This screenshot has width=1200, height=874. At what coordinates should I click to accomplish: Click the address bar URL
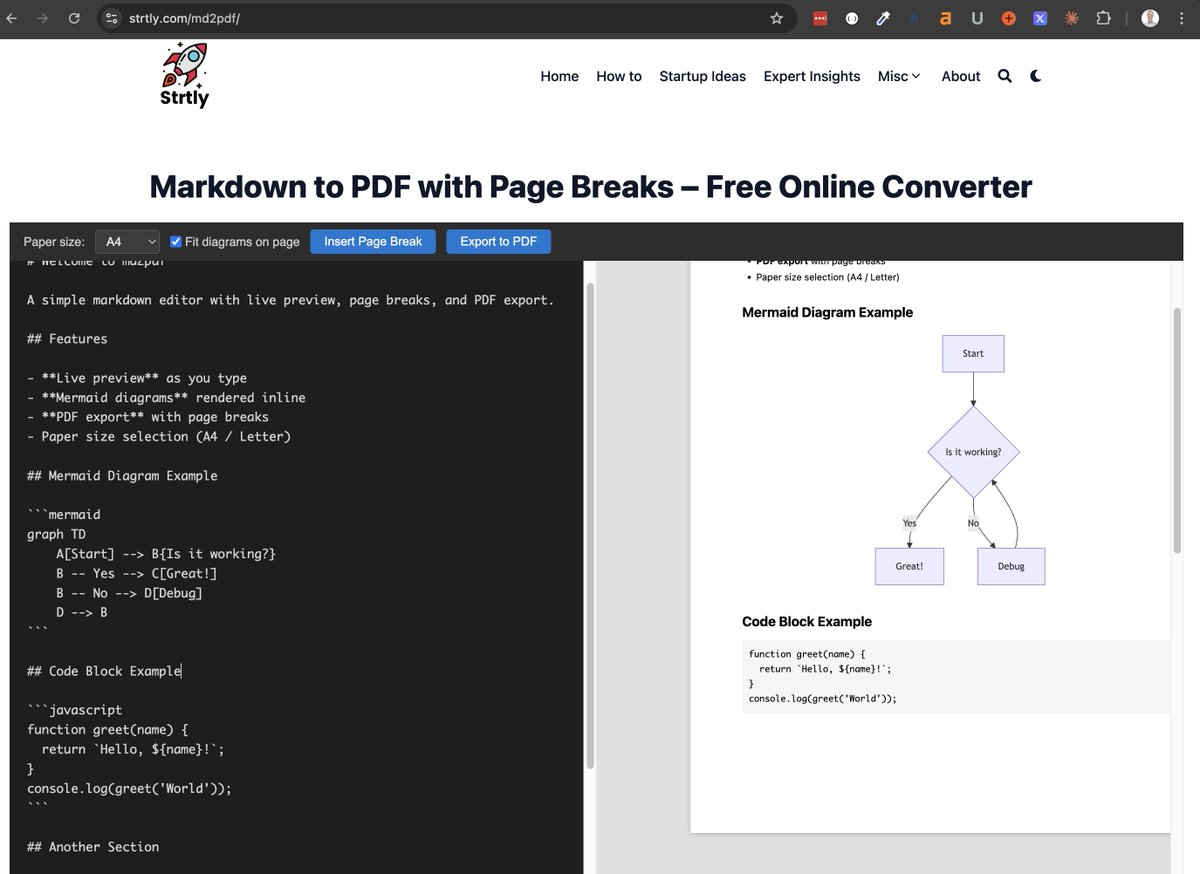tap(184, 18)
